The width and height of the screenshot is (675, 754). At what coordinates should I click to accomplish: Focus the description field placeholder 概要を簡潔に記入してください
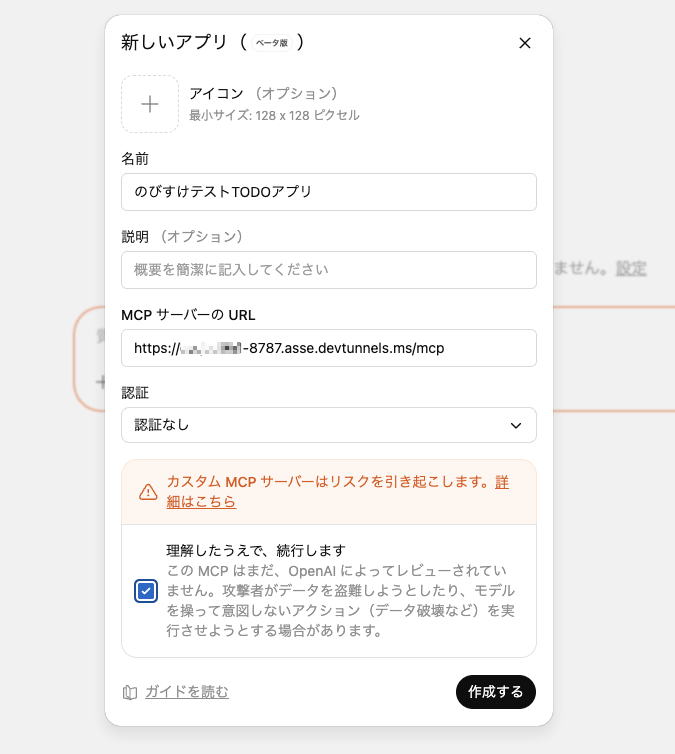tap(329, 270)
